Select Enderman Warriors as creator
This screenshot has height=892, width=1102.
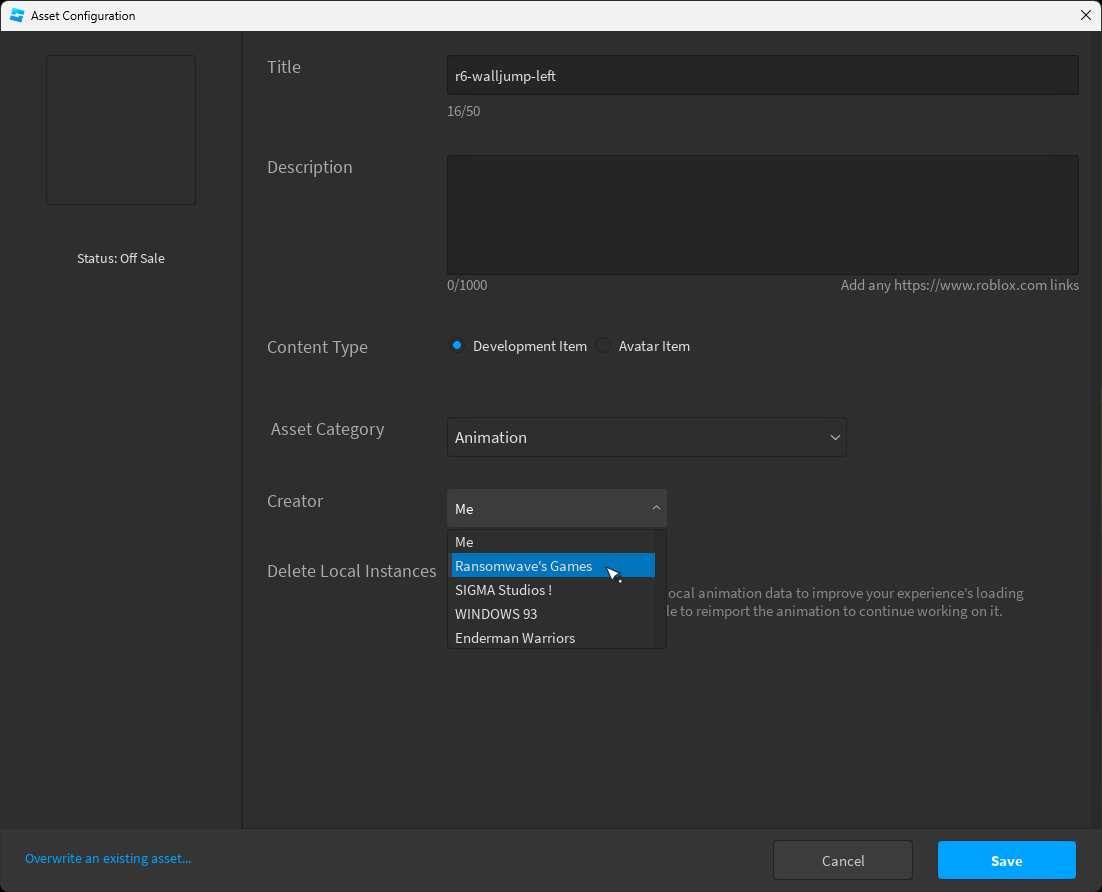tap(552, 638)
